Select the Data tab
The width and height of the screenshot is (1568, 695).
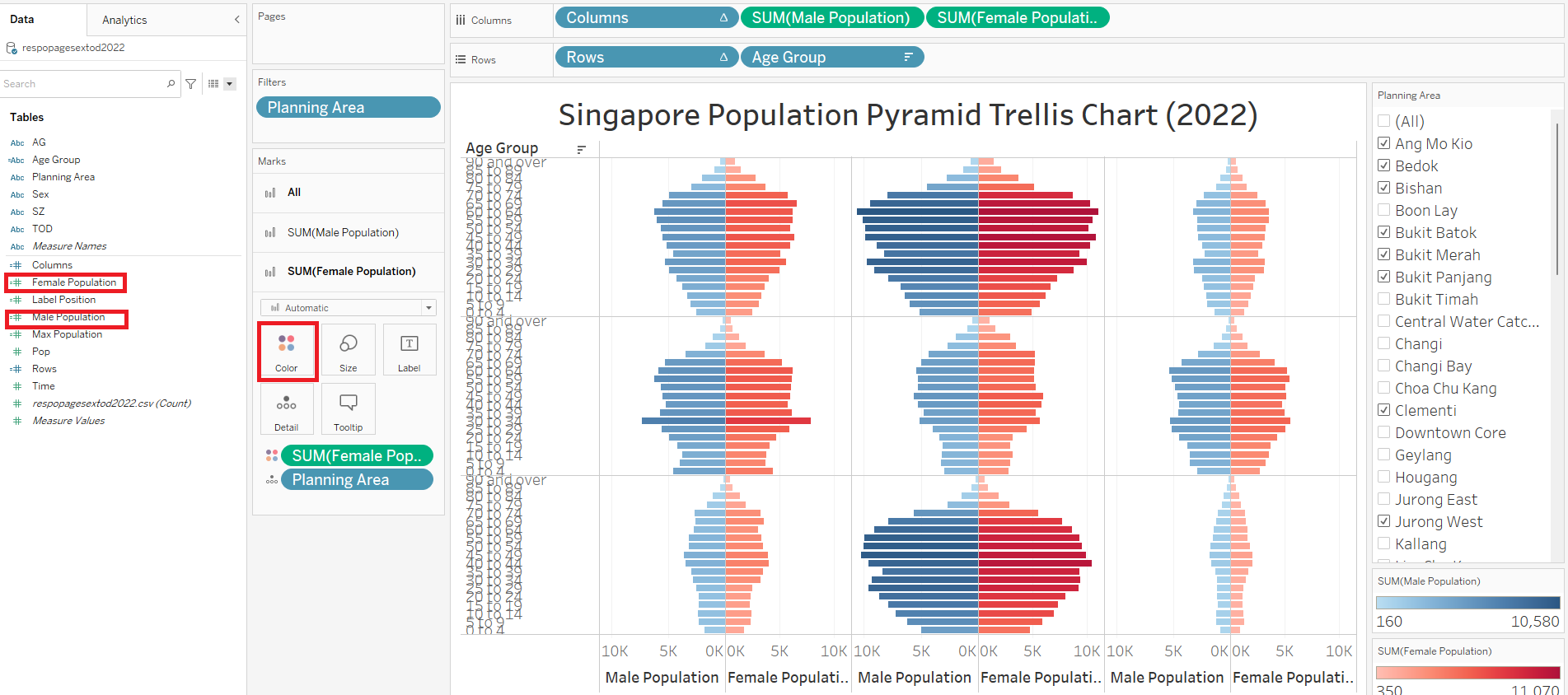pyautogui.click(x=22, y=20)
